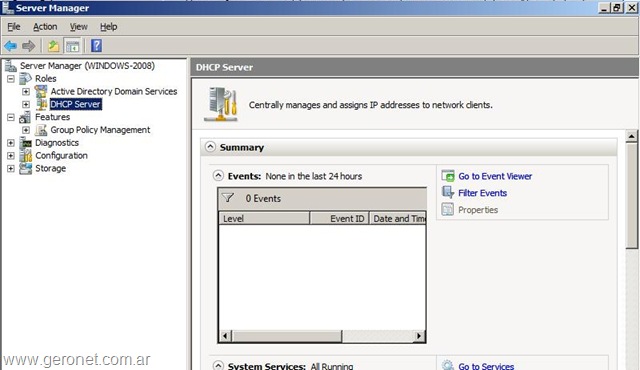Click events list horizontal scroll right arrow
Image resolution: width=640 pixels, height=370 pixels.
(419, 336)
